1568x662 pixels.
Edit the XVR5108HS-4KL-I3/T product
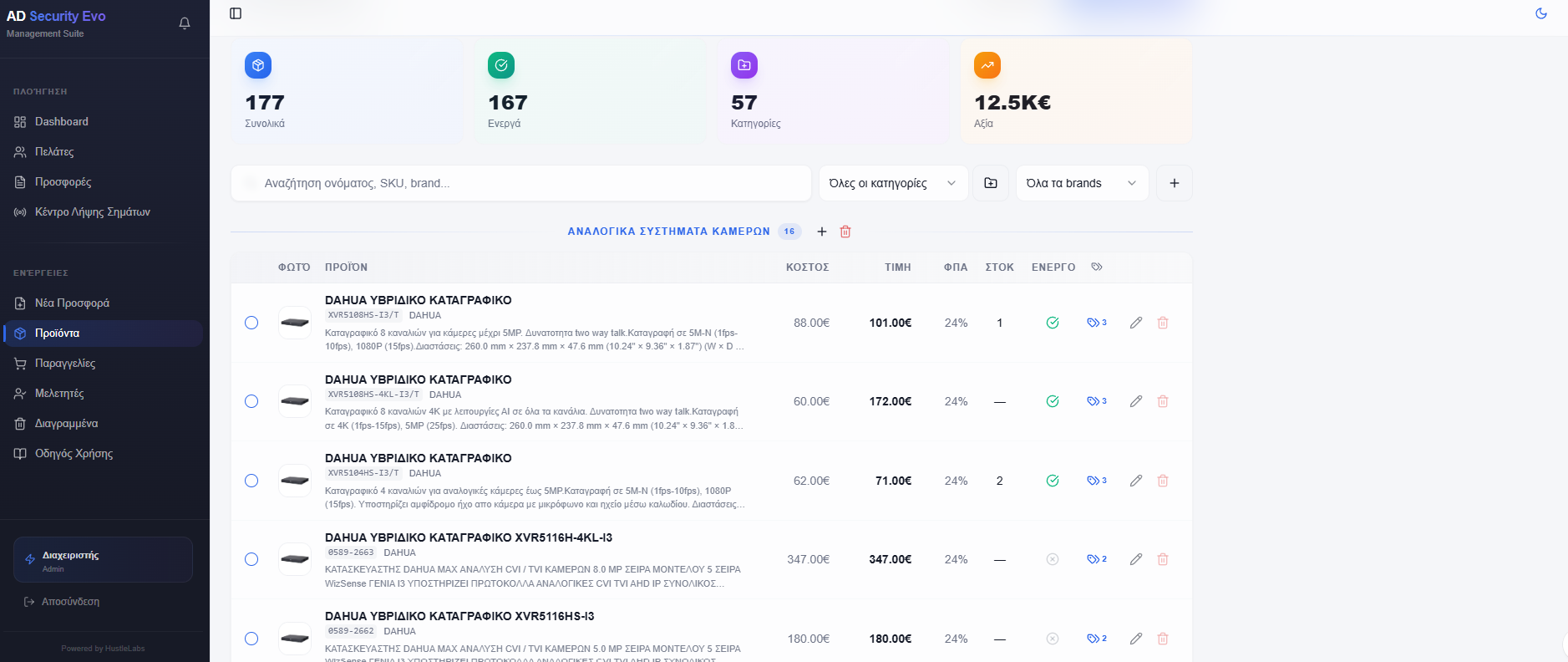click(x=1136, y=401)
